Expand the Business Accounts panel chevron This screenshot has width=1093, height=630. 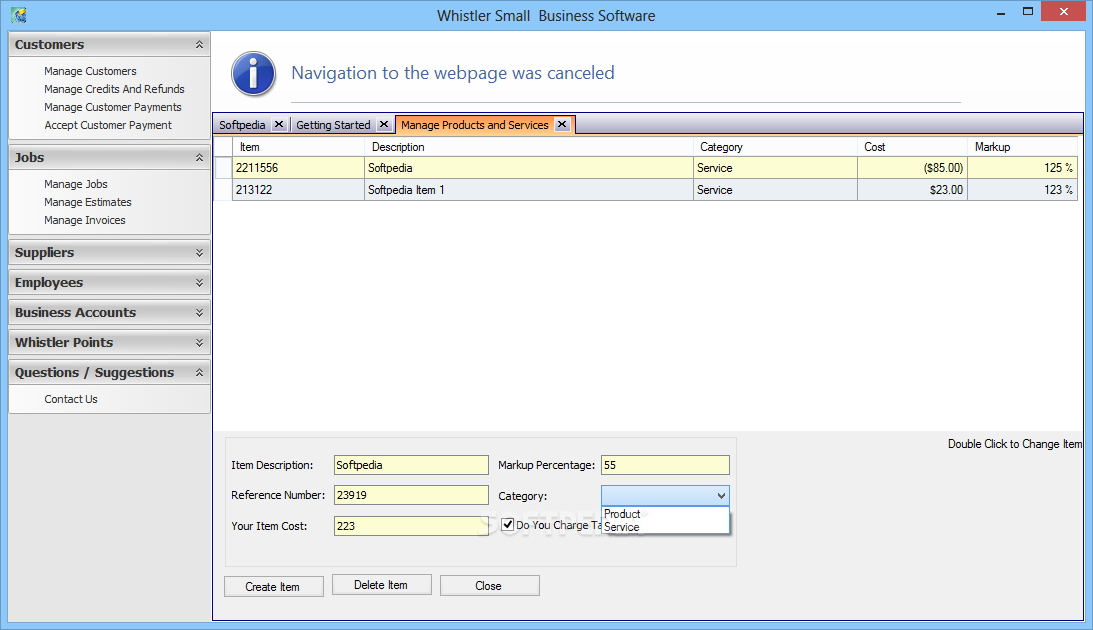click(x=199, y=312)
